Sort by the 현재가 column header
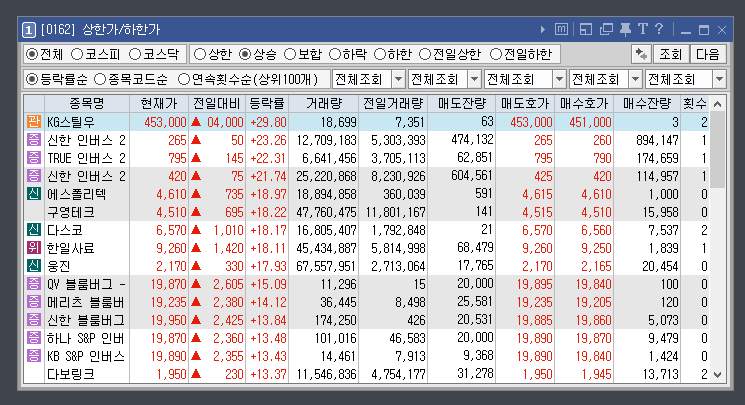This screenshot has height=405, width=745. pyautogui.click(x=159, y=103)
